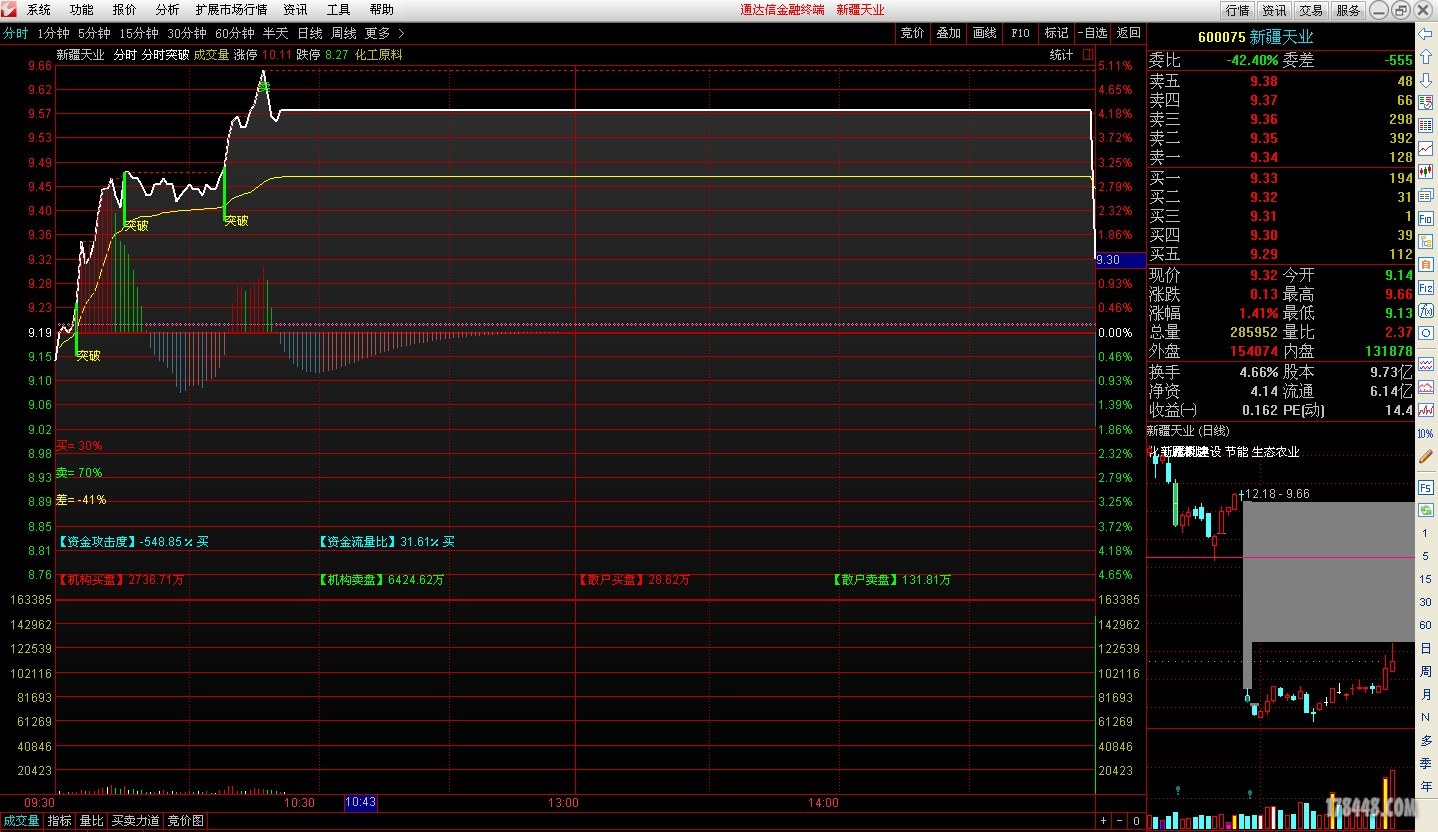Switch to 60-minute period in sidebar
The image size is (1438, 832).
(x=1425, y=625)
